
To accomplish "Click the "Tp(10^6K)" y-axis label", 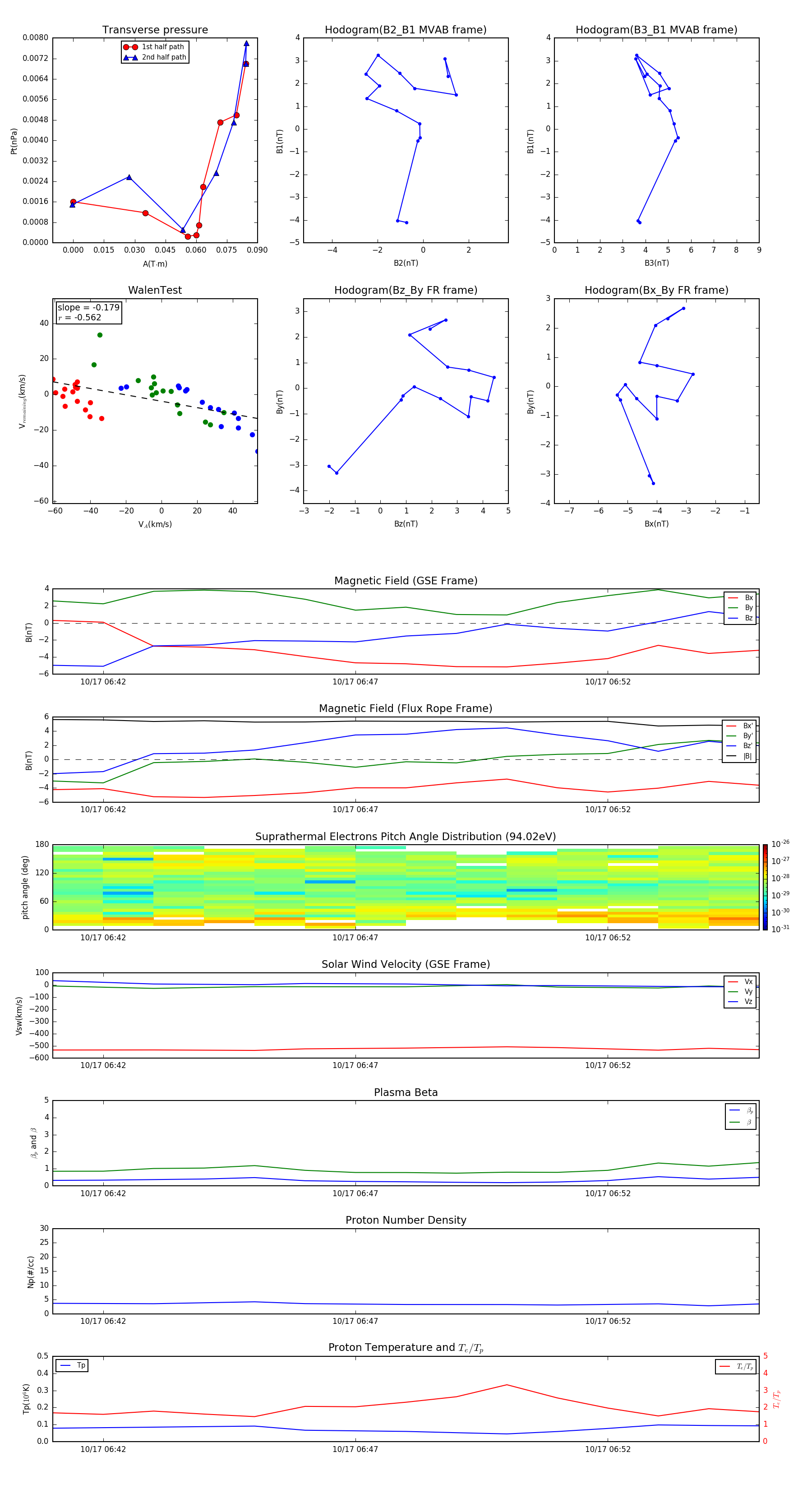I will point(27,1399).
